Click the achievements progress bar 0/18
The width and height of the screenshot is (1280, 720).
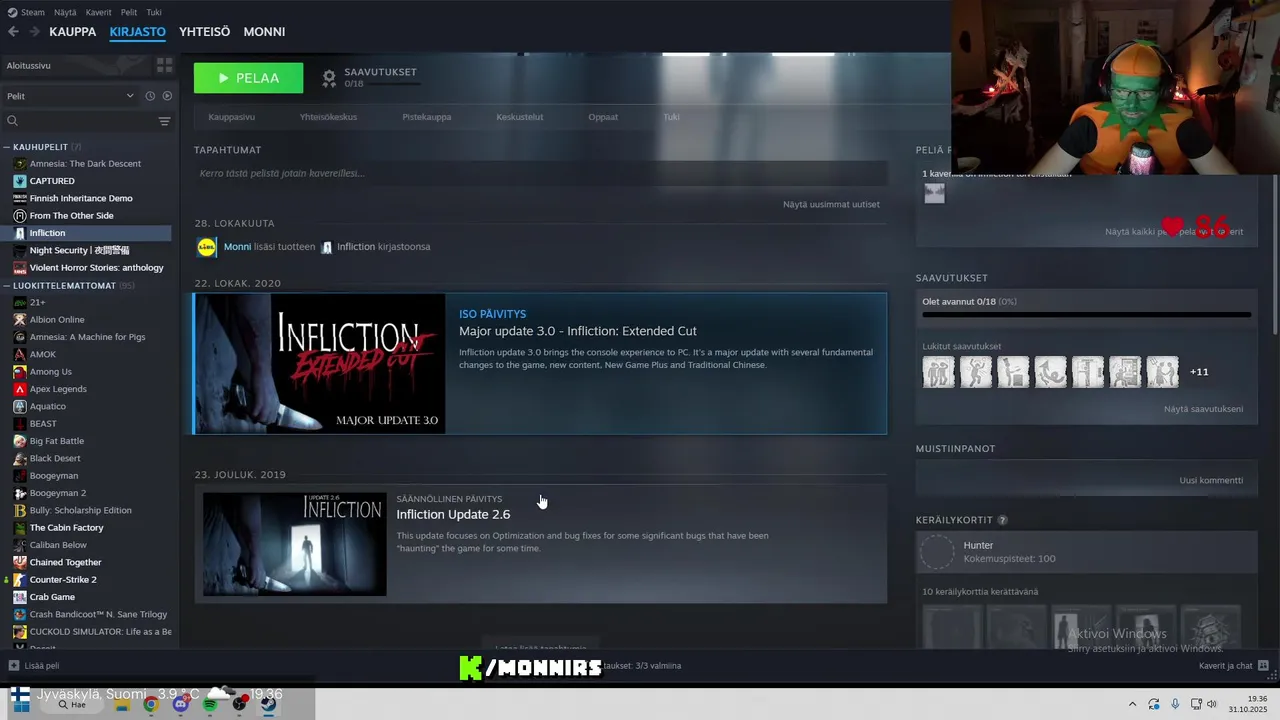click(x=1086, y=315)
